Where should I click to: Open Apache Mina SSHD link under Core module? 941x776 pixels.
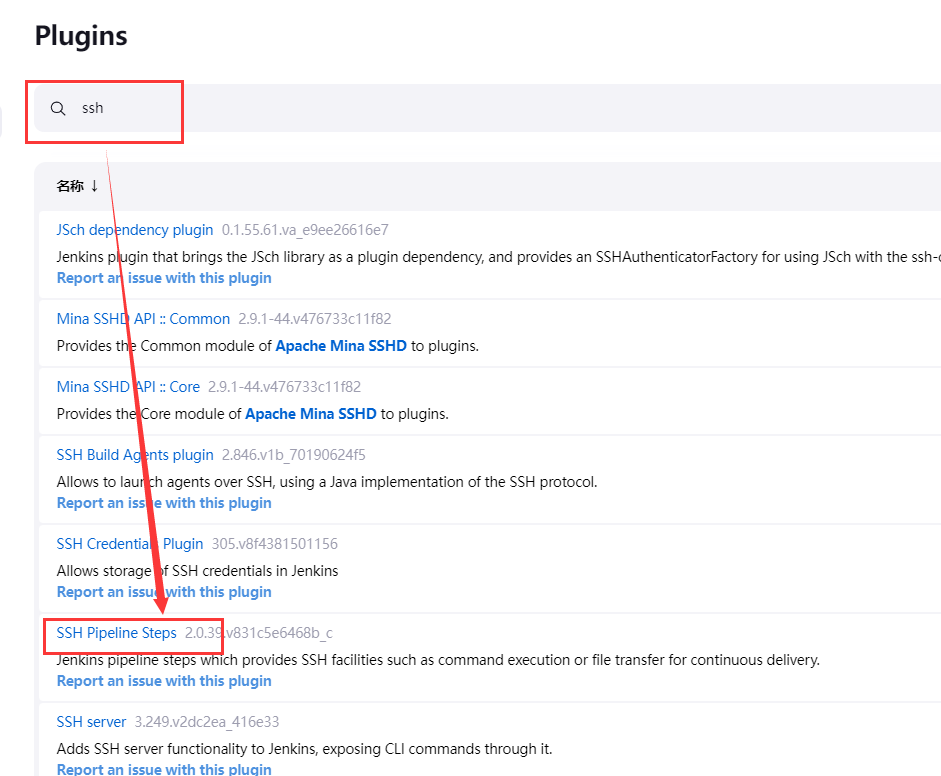pyautogui.click(x=311, y=414)
